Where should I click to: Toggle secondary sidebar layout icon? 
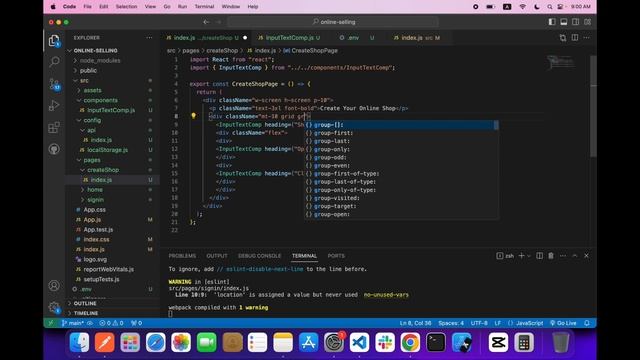pos(576,22)
